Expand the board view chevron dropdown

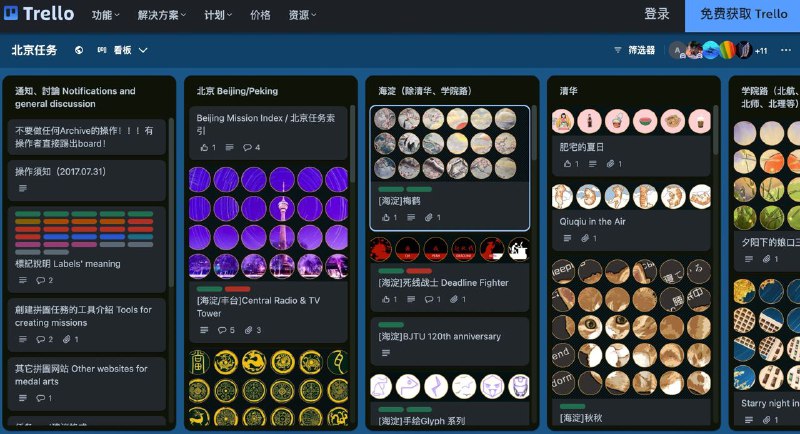[143, 50]
